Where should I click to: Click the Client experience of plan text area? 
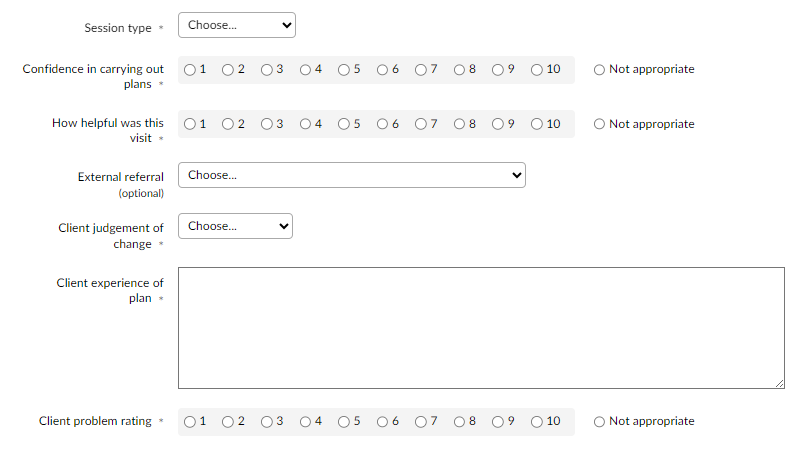[481, 327]
